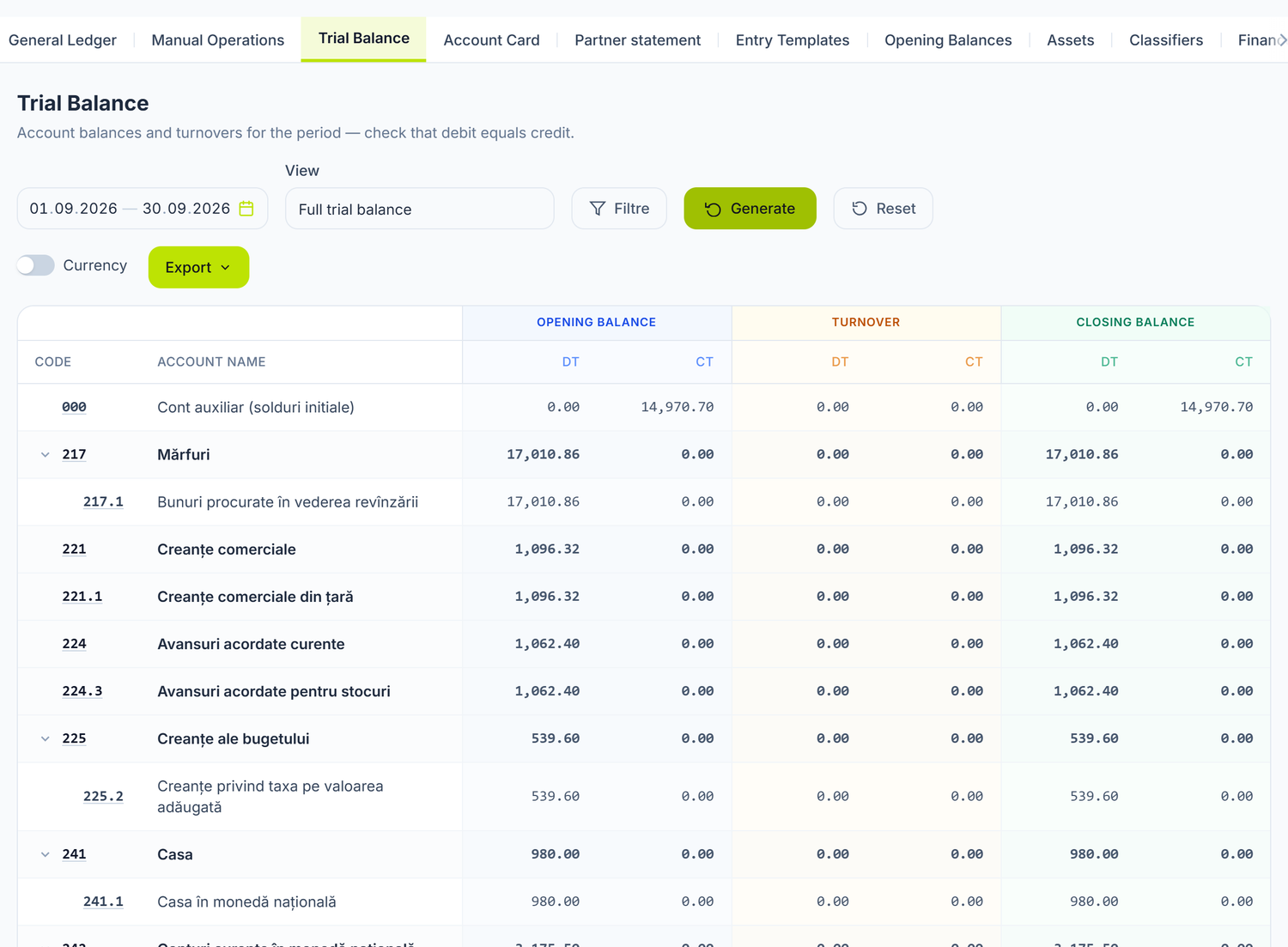The image size is (1288, 947).
Task: Open the Export dropdown
Action: pos(198,267)
